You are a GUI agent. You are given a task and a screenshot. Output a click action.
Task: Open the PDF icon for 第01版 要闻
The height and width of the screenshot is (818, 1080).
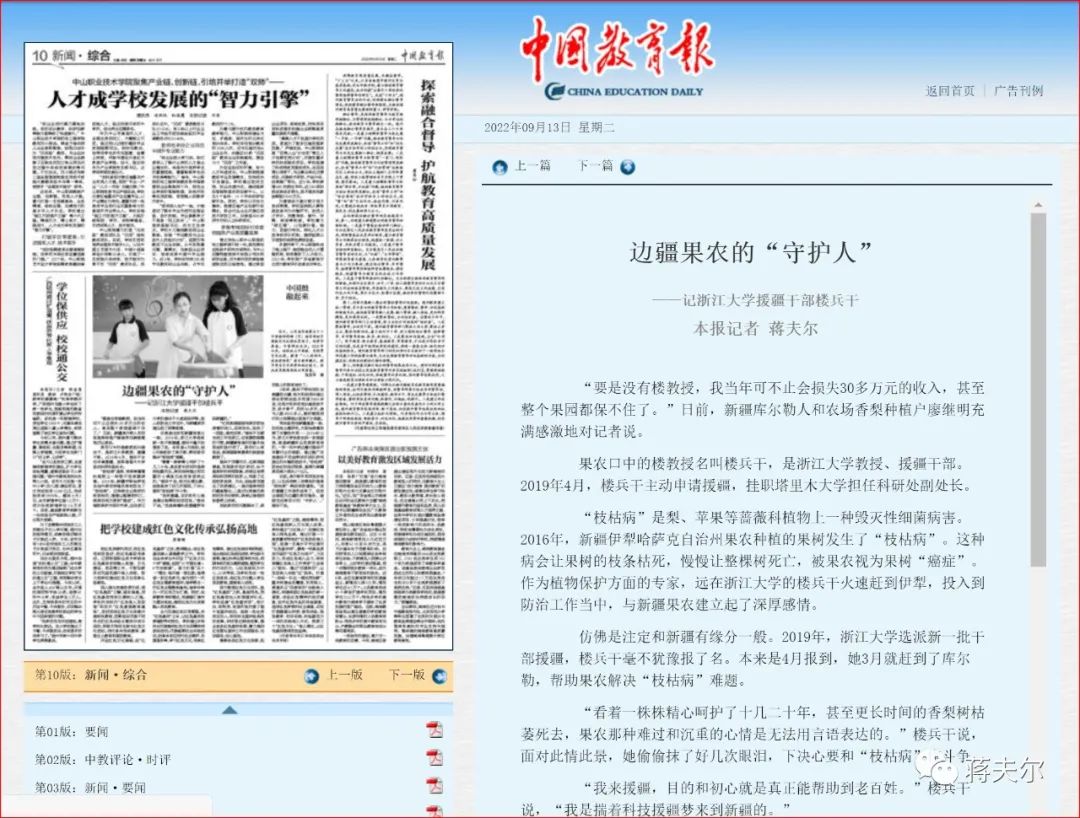pyautogui.click(x=435, y=730)
